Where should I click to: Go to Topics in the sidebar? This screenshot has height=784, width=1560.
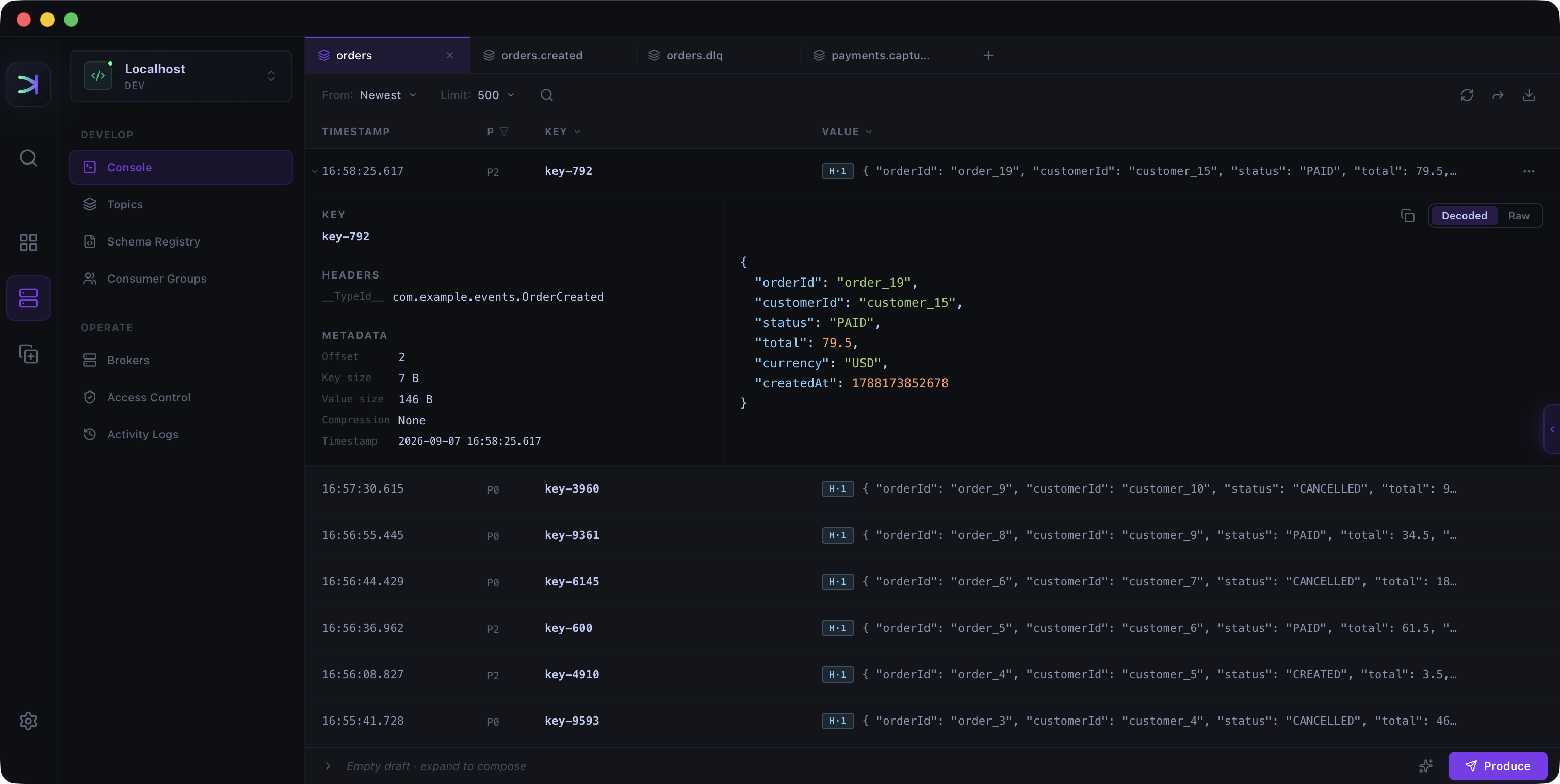pyautogui.click(x=181, y=205)
